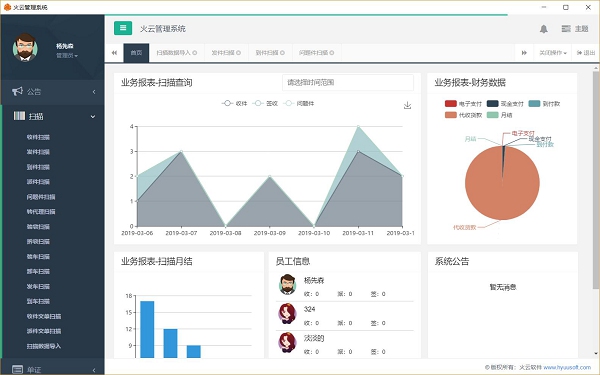
Task: Switch to the 到件扫描 tab
Action: [270, 53]
